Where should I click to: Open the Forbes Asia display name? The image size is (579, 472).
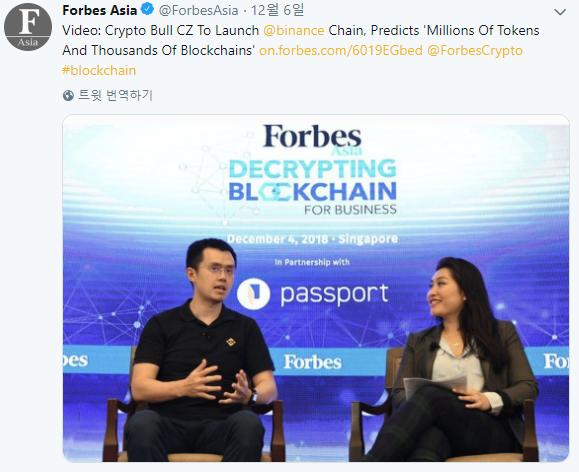tap(100, 10)
